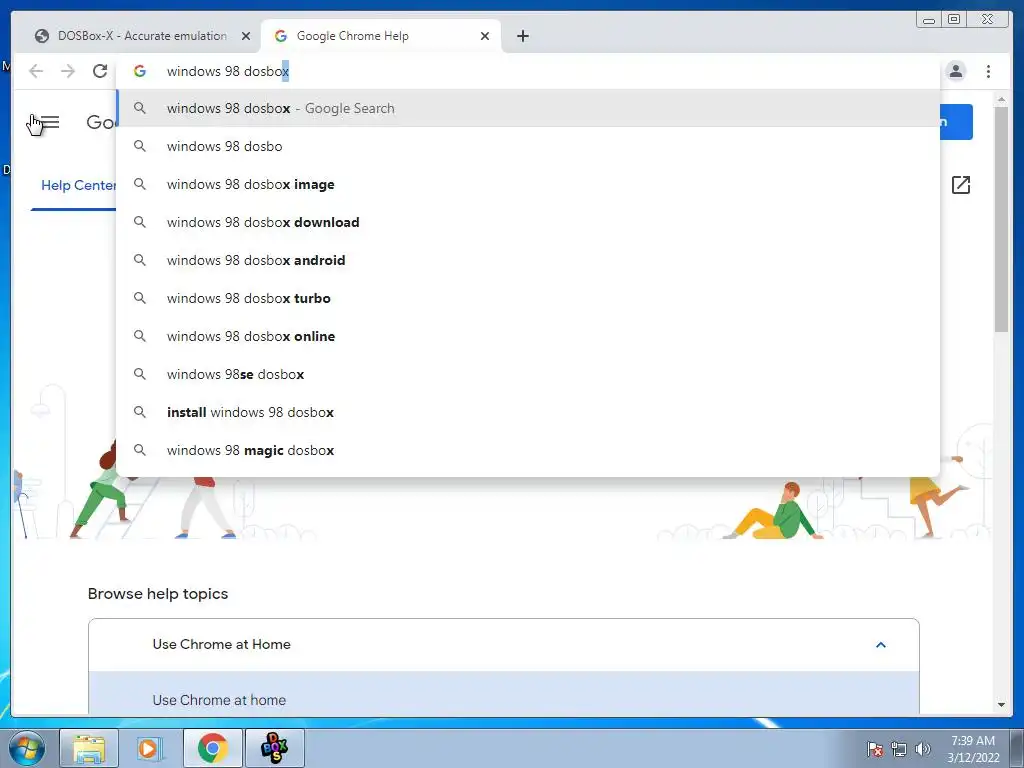Open the Windows Start menu orb

point(27,748)
